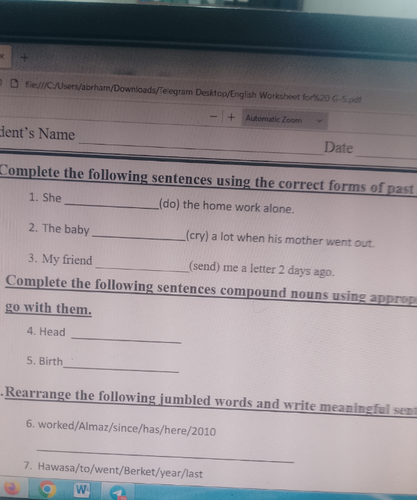
Task: Click the heading about compound nouns
Action: (211, 289)
